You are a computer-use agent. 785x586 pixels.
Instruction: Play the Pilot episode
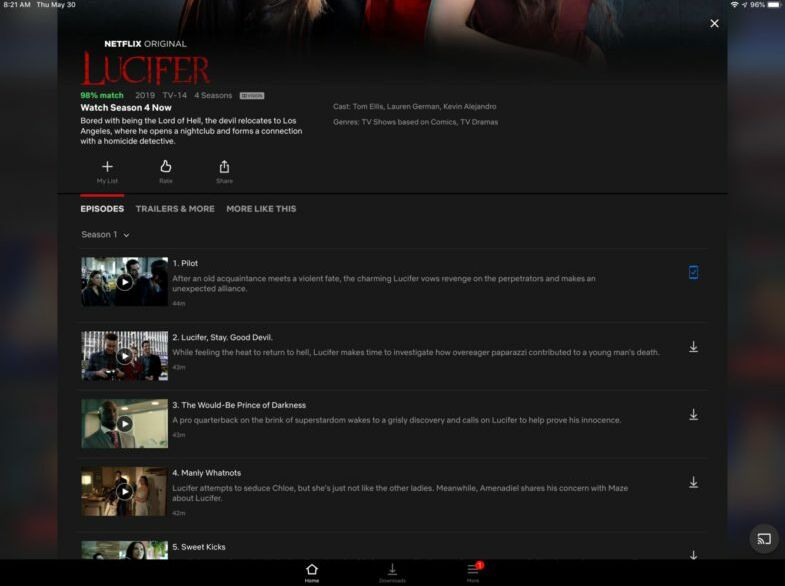point(125,282)
